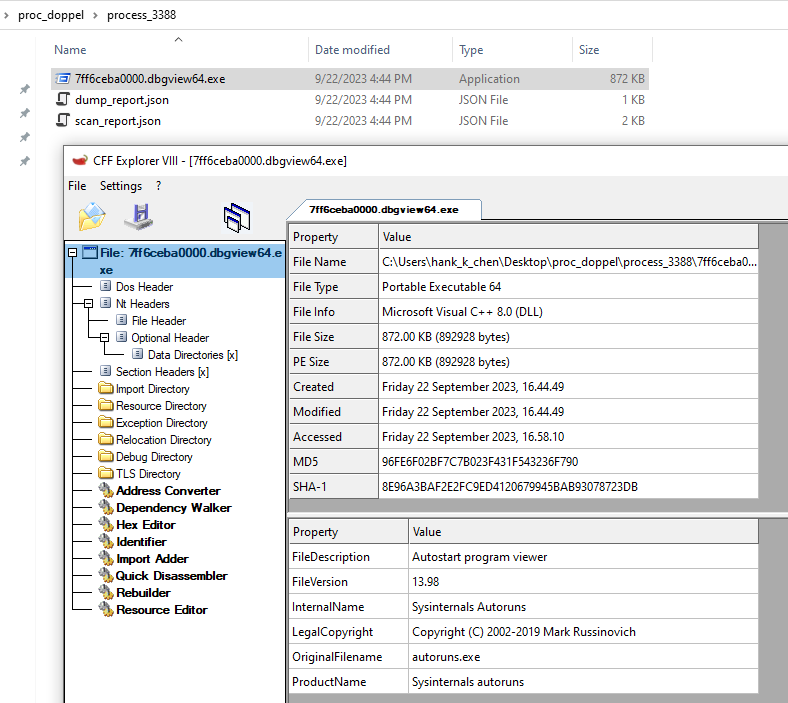Open Import Adder tool
788x703 pixels.
tap(152, 559)
